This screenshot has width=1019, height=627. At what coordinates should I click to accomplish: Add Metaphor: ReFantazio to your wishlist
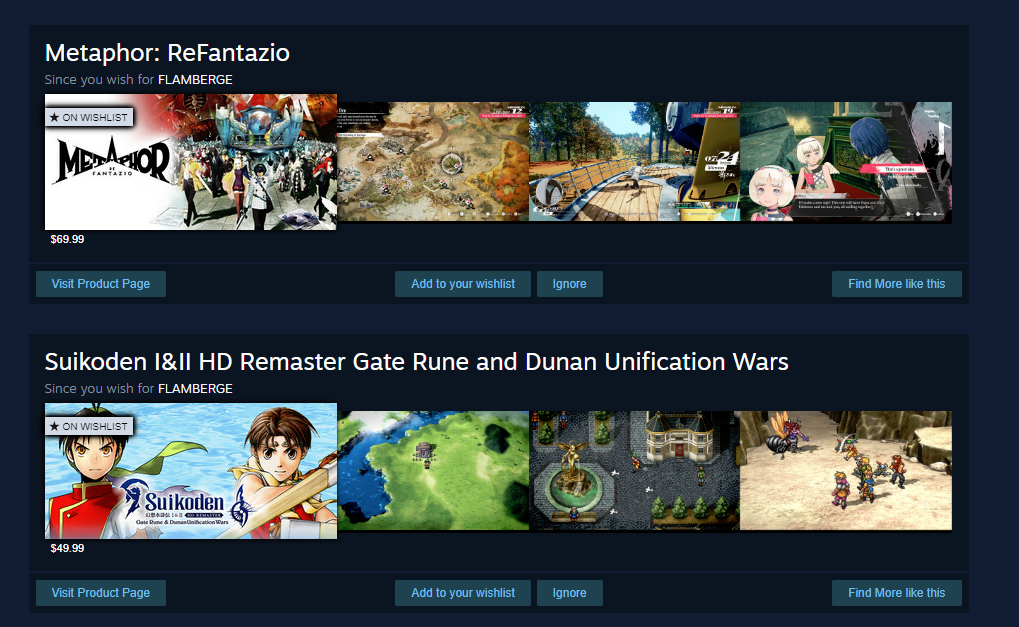tap(463, 284)
